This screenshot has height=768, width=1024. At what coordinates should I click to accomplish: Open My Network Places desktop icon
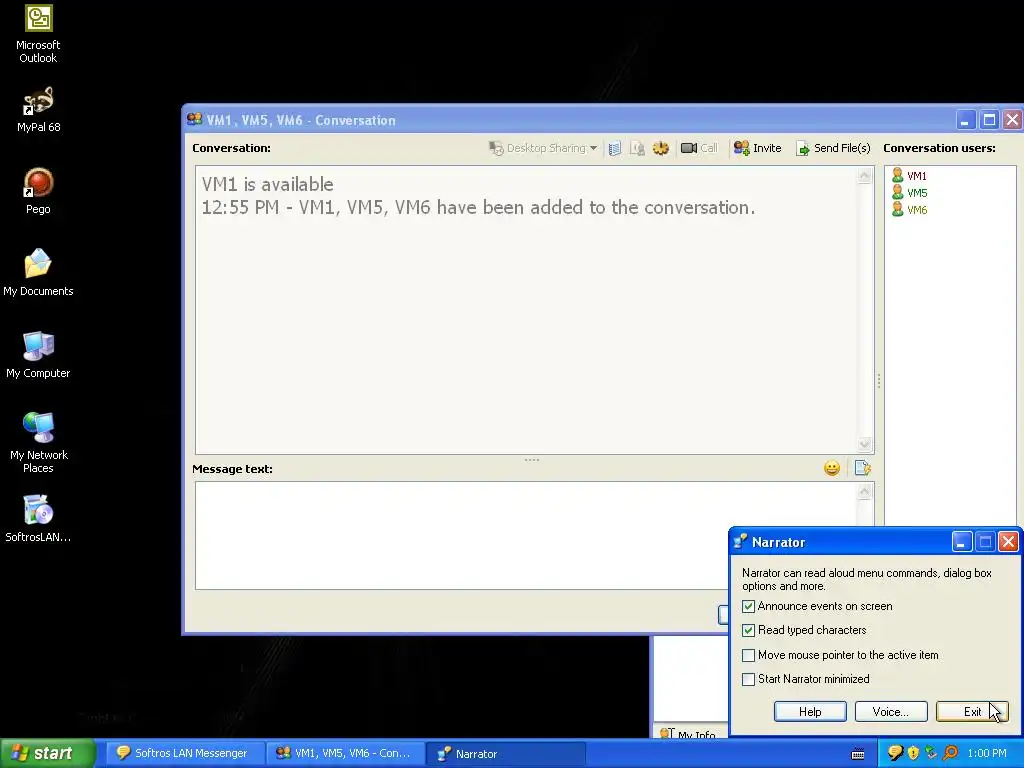point(39,443)
